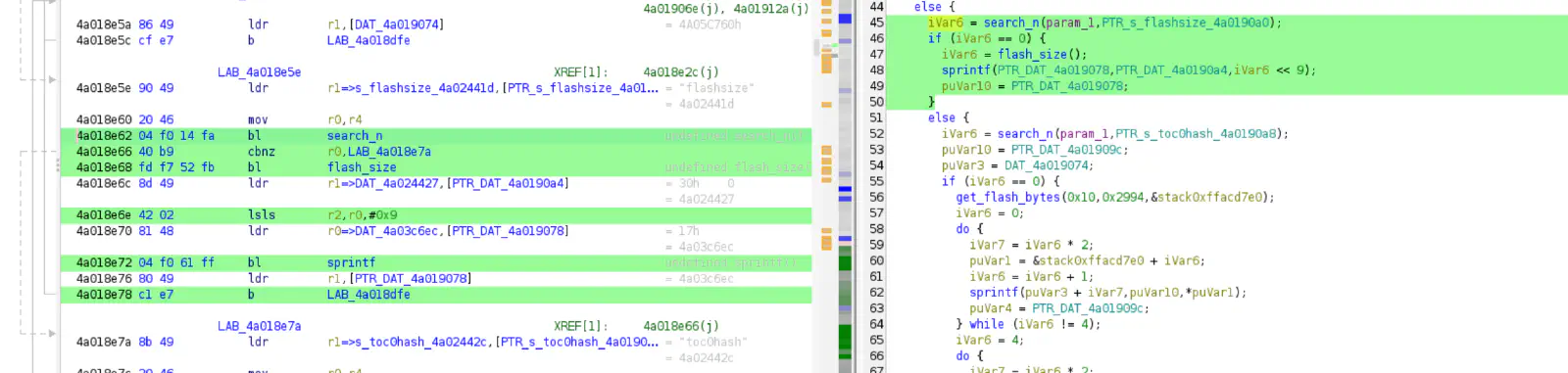Click search_n on decompiler line 45
This screenshot has height=373, width=1568.
click(x=1011, y=23)
